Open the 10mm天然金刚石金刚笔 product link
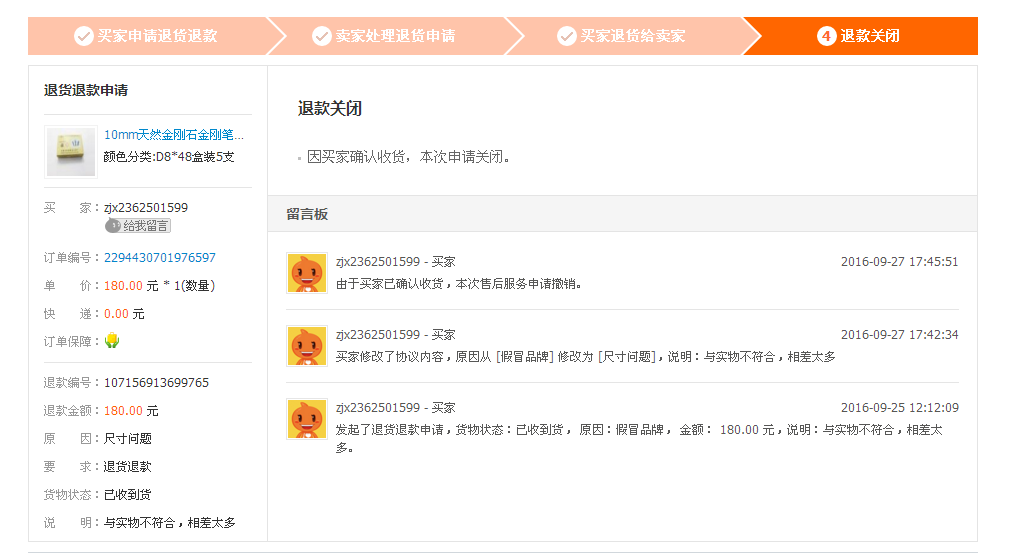Screen dimensions: 1009x560 [x=174, y=135]
